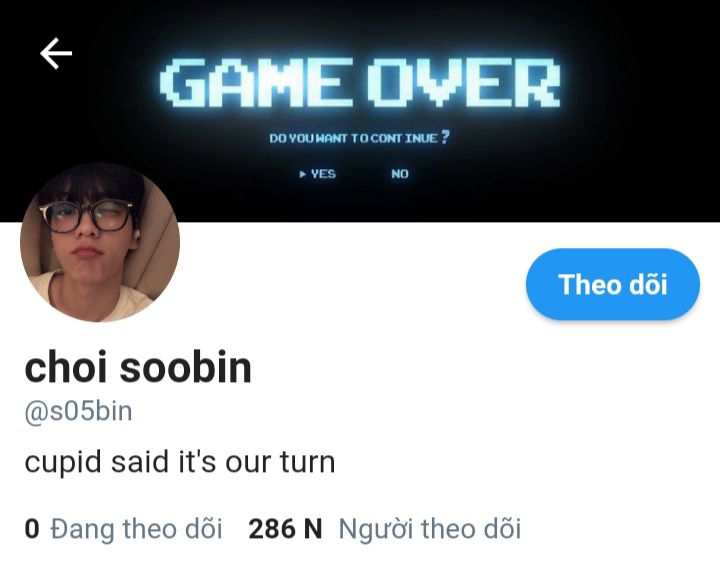
Task: Click the glasses in the avatar photo
Action: click(x=86, y=216)
